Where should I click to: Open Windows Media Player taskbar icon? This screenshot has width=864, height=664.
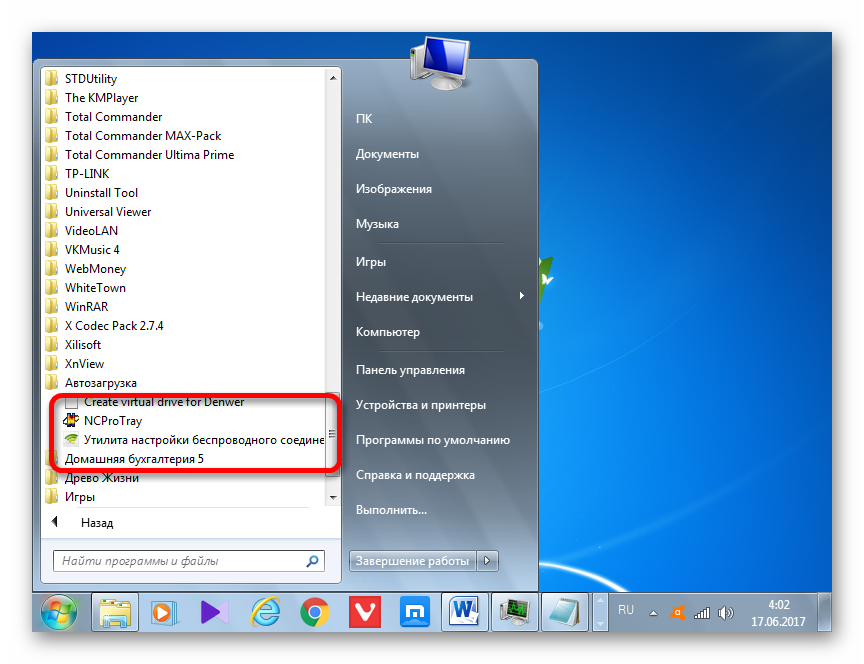pyautogui.click(x=164, y=612)
